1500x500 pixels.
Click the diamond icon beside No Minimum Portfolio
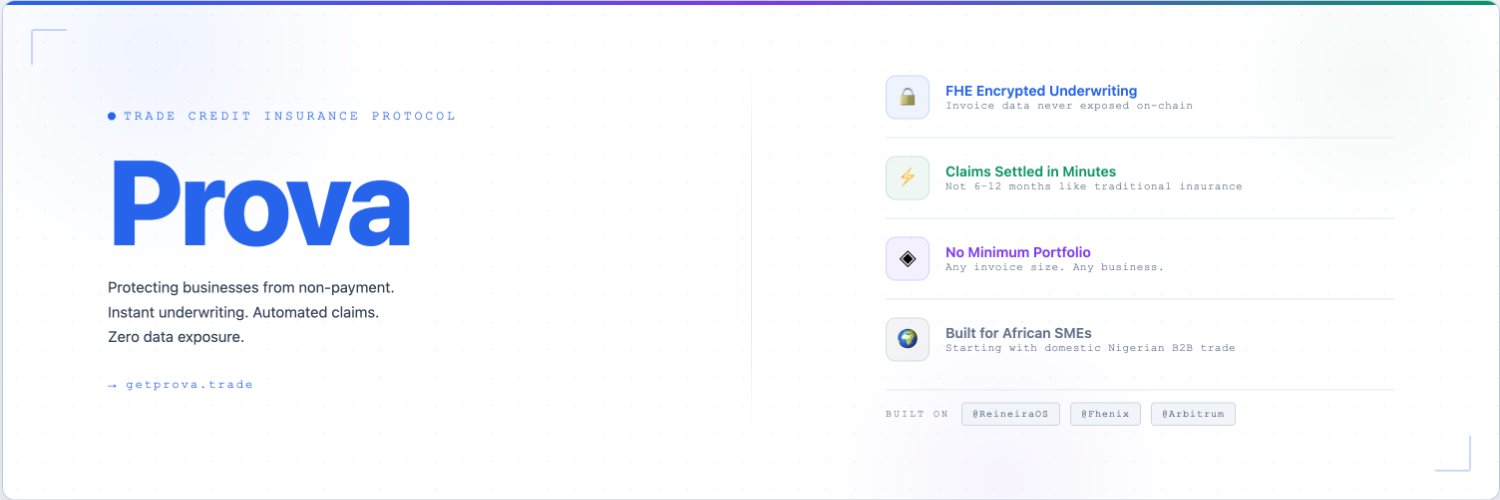[907, 259]
